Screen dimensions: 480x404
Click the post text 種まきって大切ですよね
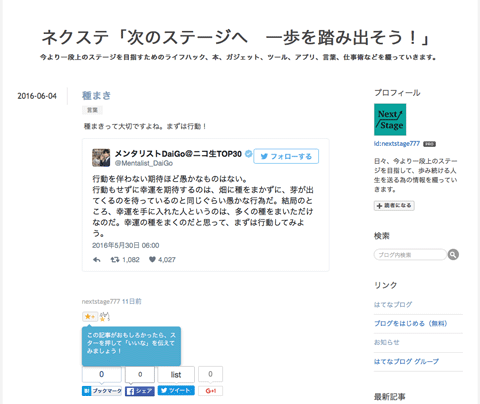pos(145,126)
